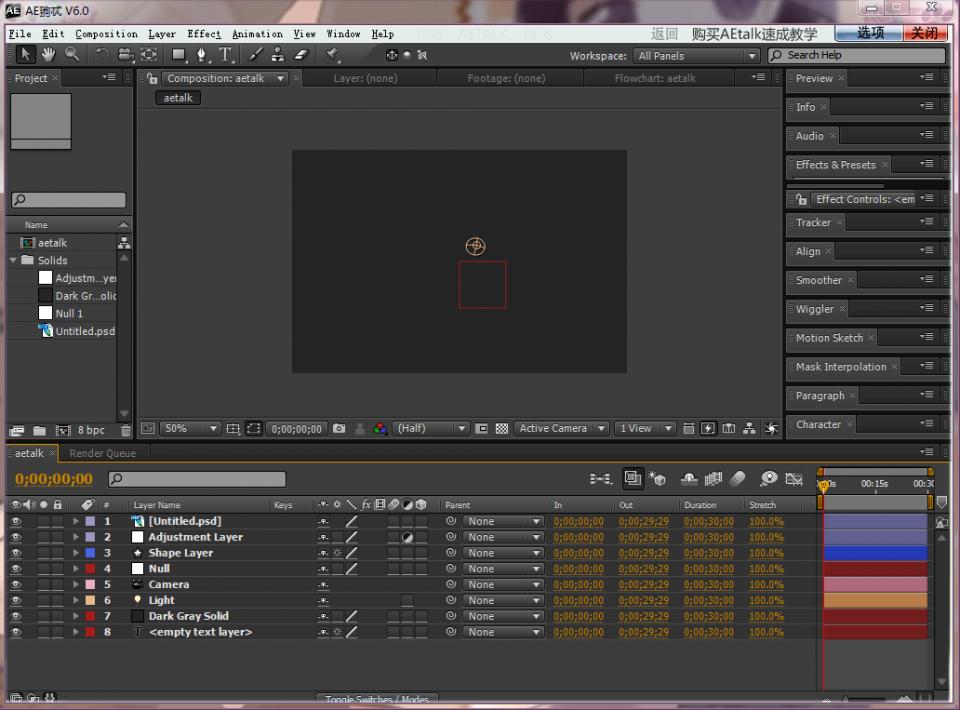Click the label color swatch of Camera layer
Image resolution: width=960 pixels, height=710 pixels.
click(x=90, y=585)
